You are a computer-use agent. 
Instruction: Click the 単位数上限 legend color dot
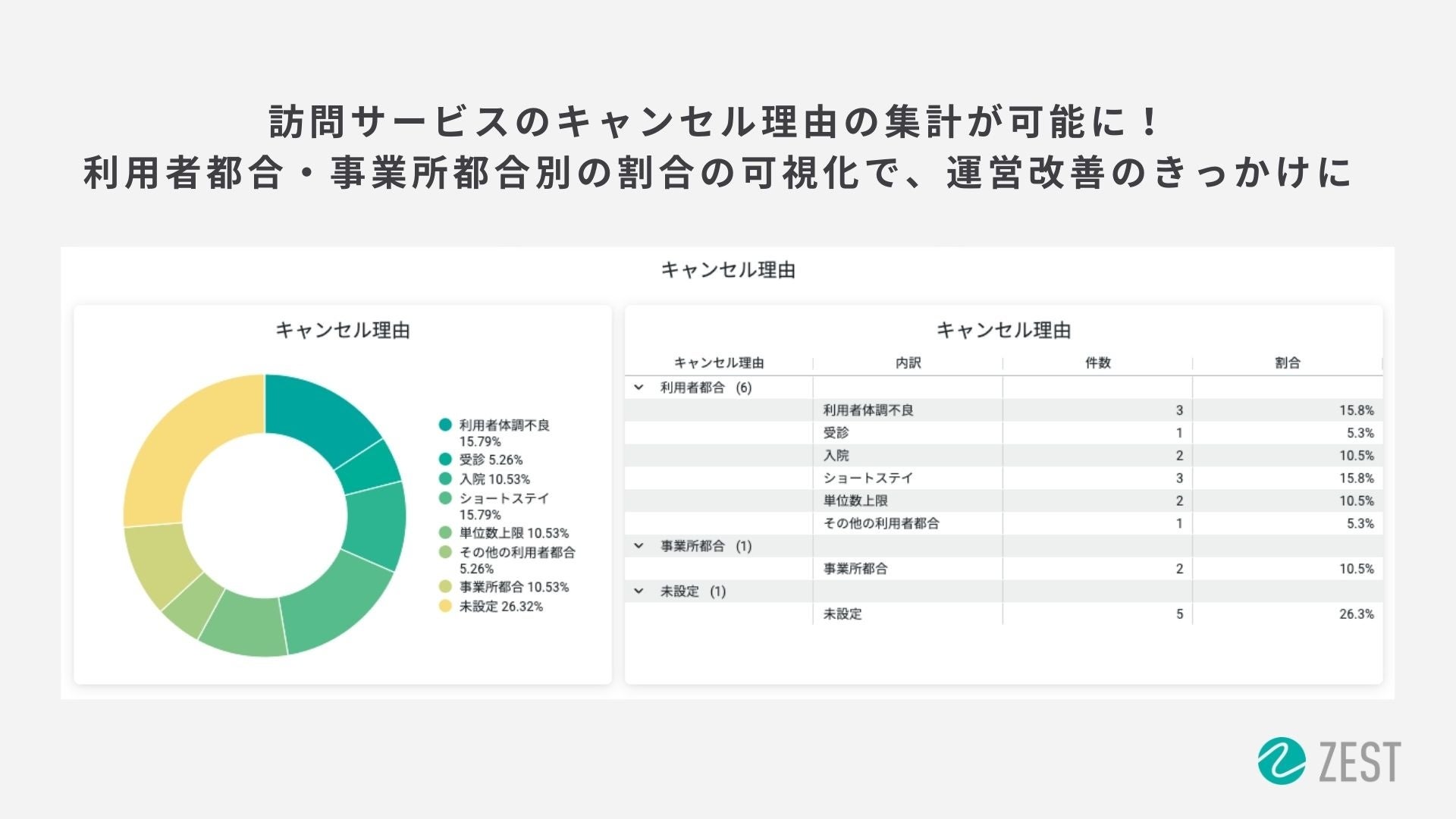click(x=445, y=533)
